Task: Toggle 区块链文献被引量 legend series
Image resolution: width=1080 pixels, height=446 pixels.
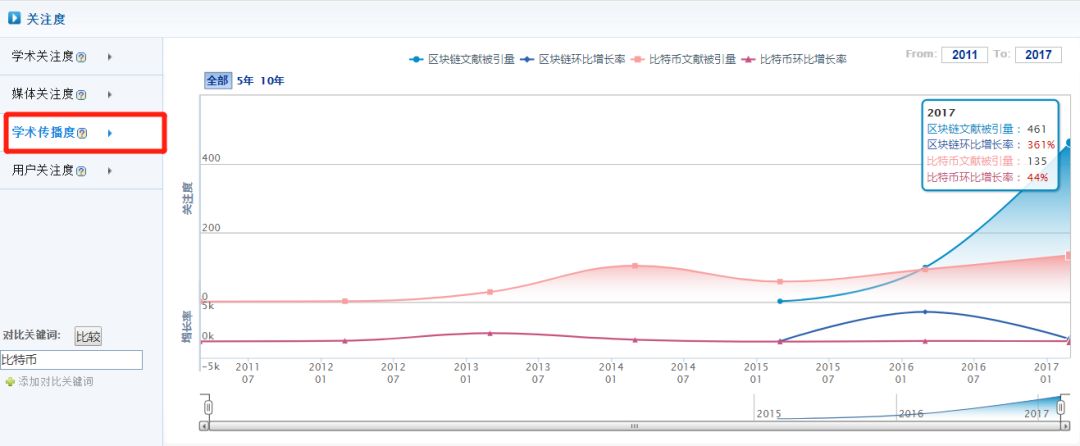Action: point(461,60)
